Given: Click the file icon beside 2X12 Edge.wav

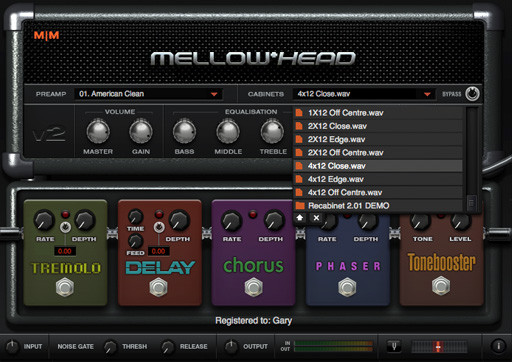Looking at the screenshot, I should [x=299, y=139].
